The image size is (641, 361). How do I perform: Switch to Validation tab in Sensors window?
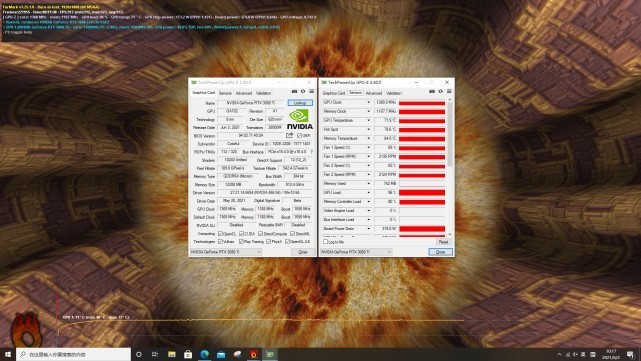point(394,93)
